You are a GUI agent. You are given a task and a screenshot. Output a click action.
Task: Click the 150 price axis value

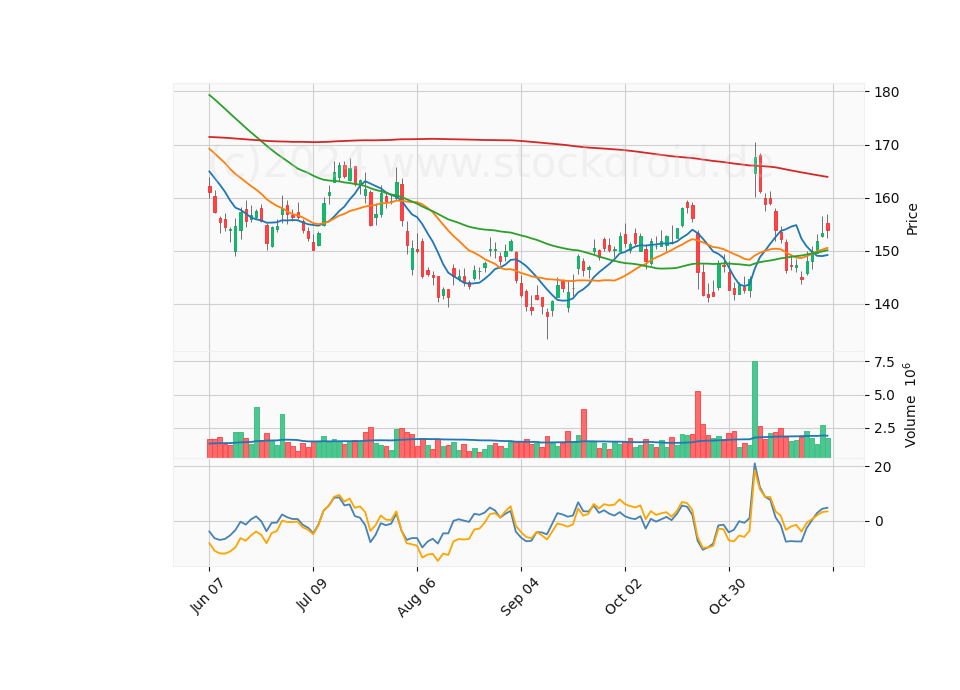click(x=887, y=252)
